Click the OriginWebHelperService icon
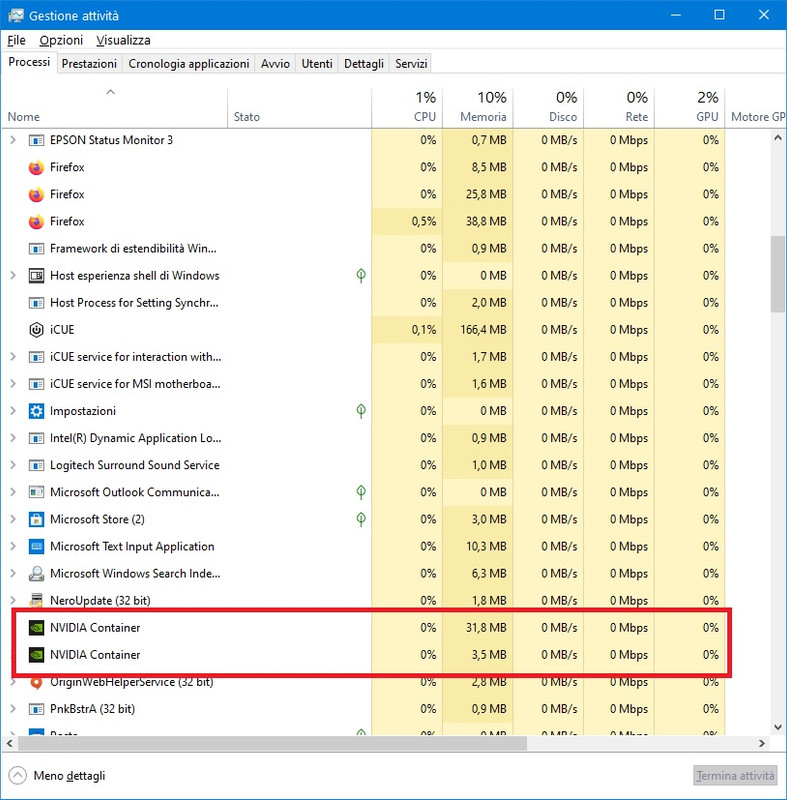 pos(36,682)
